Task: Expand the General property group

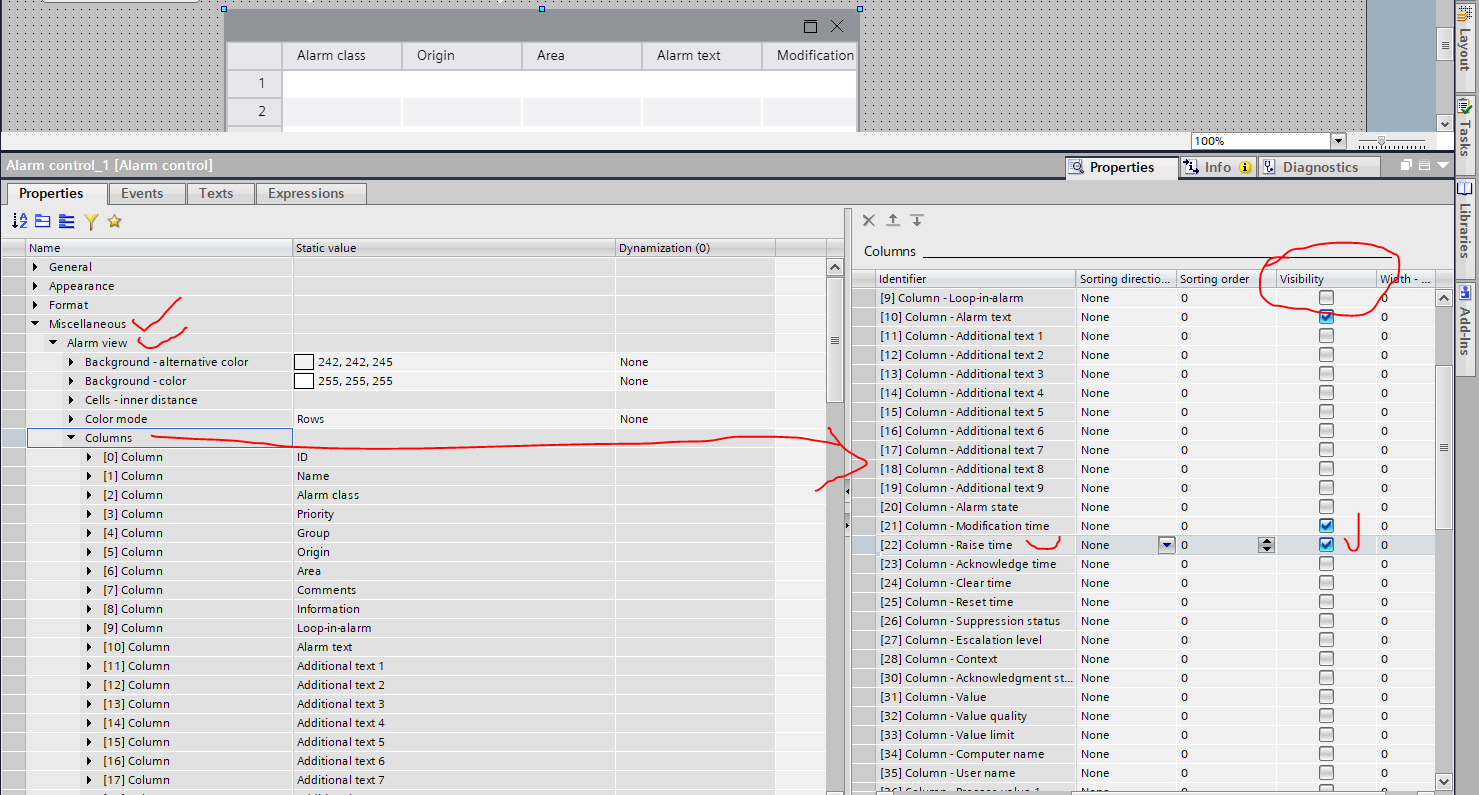Action: (37, 267)
